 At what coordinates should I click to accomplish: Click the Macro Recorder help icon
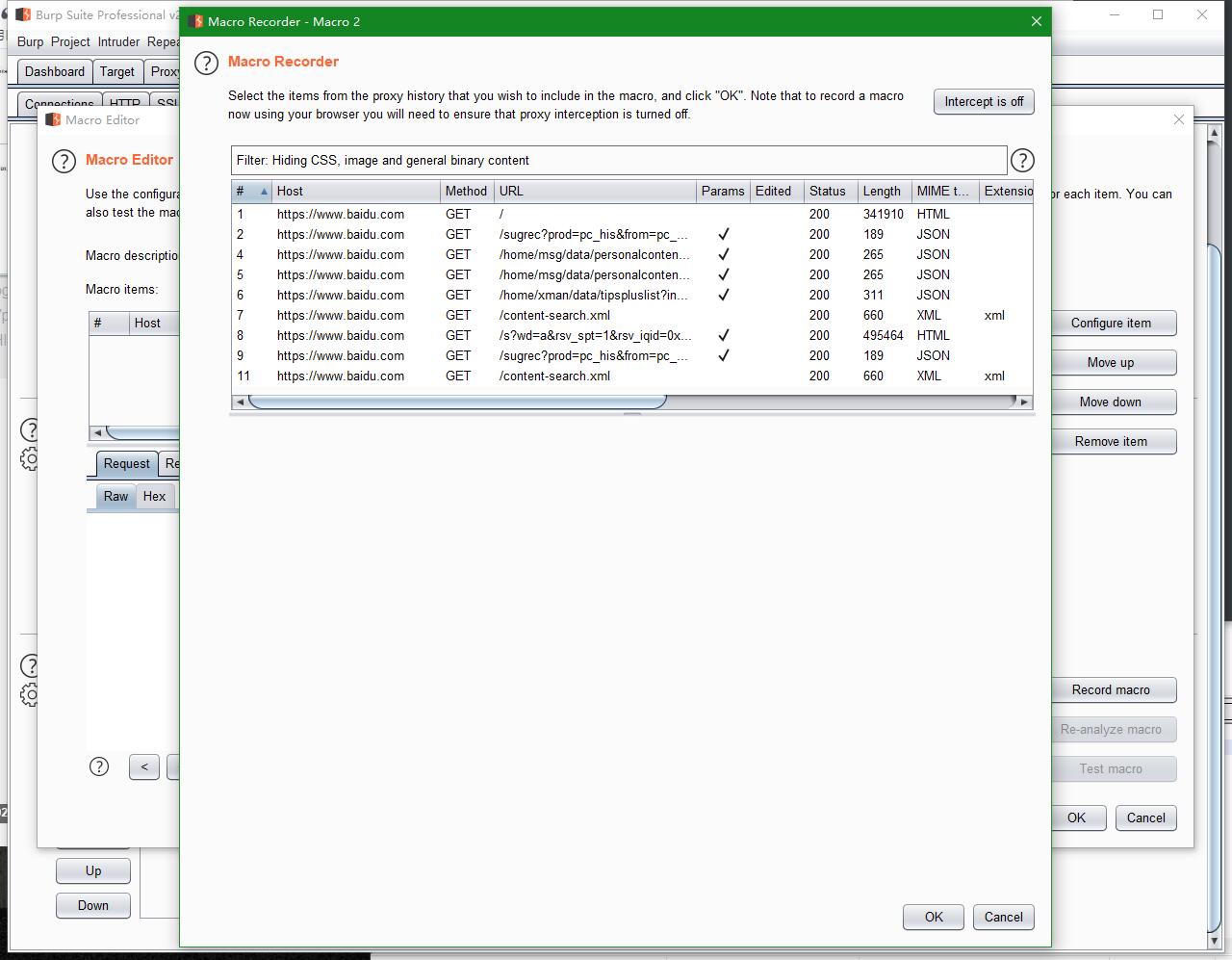[x=206, y=64]
